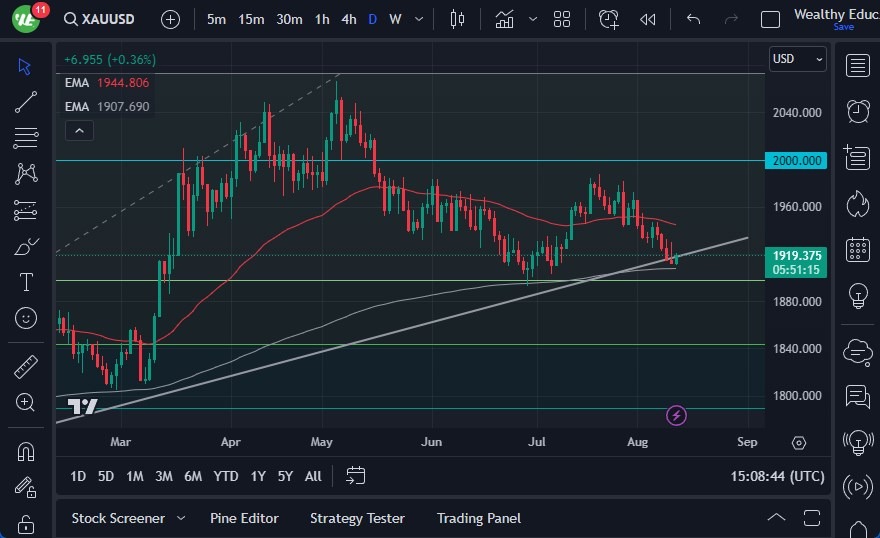The image size is (880, 538).
Task: Select the text annotation tool
Action: click(26, 282)
